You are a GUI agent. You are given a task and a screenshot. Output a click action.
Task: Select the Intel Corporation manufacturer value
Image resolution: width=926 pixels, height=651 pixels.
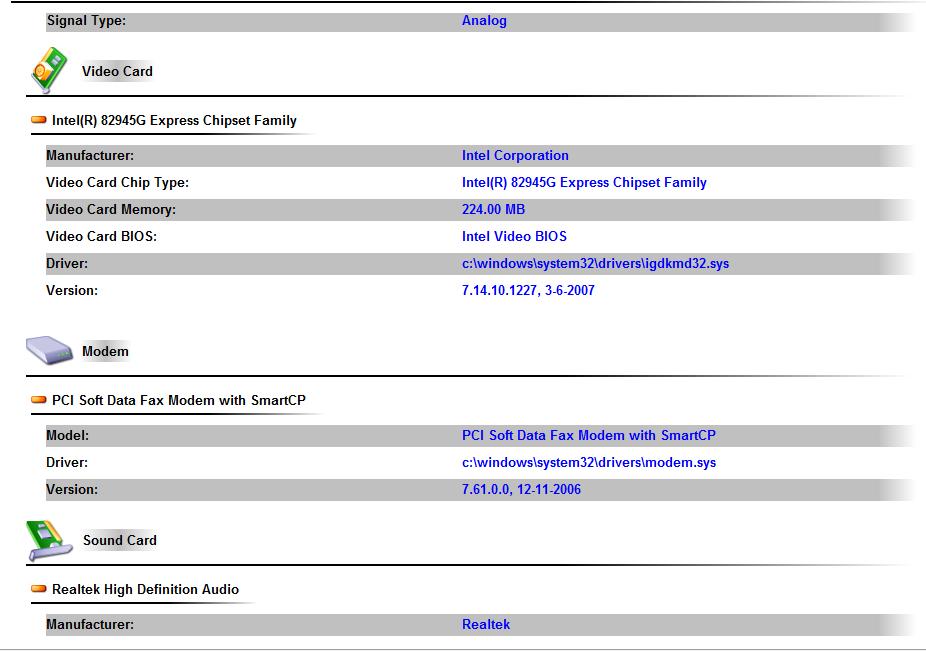point(515,156)
